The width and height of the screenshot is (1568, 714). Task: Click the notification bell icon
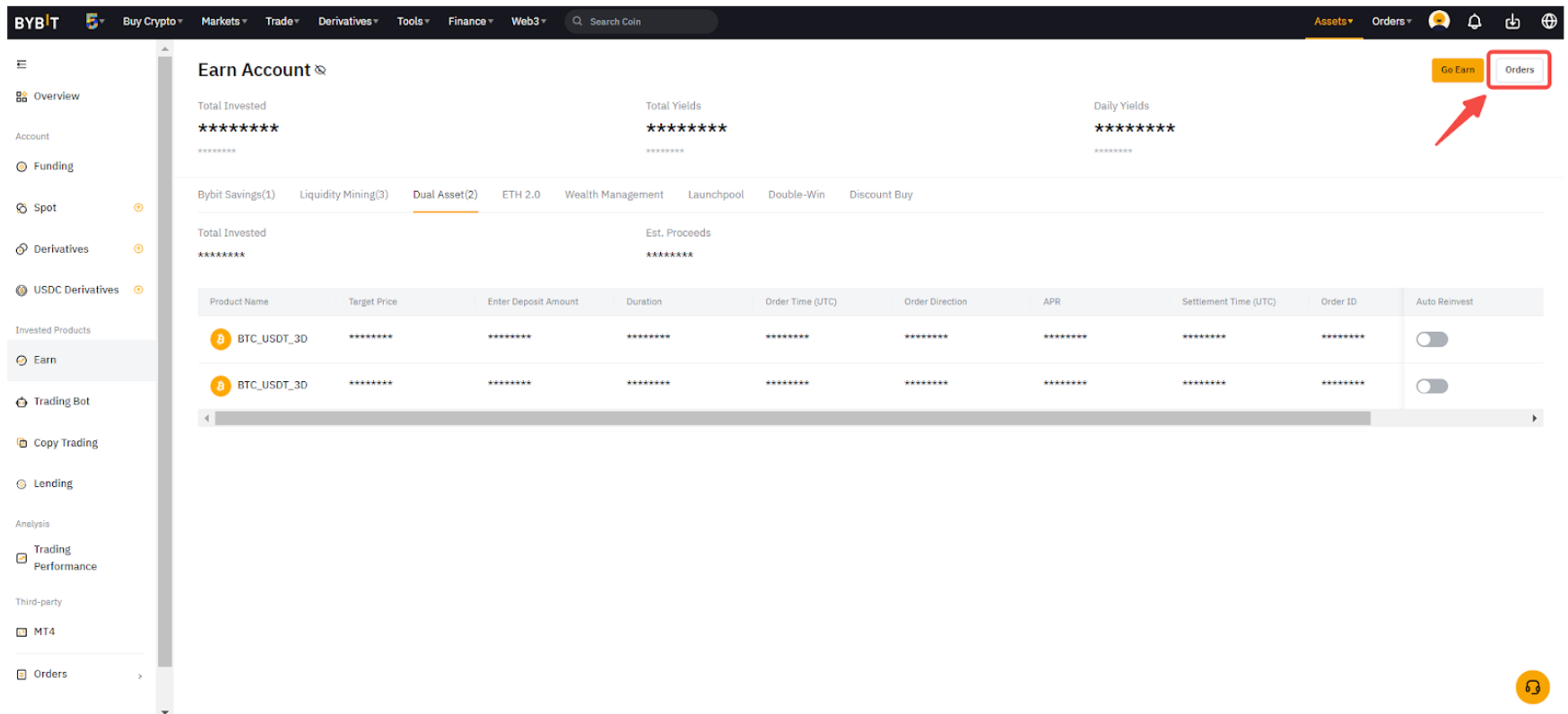[1474, 22]
